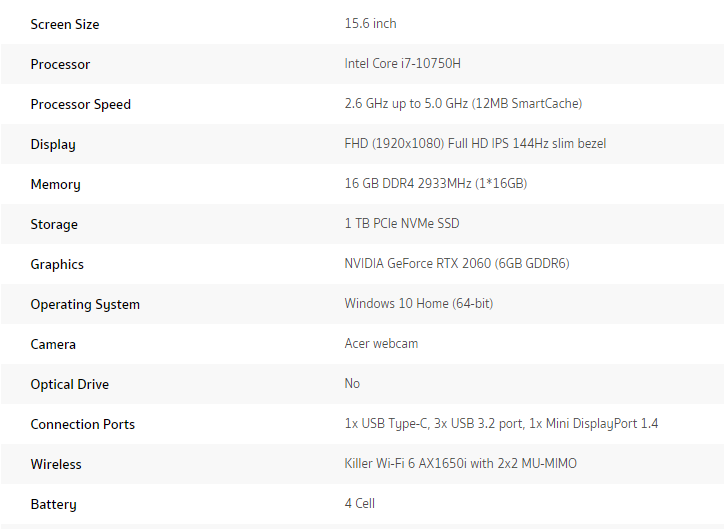Click the Processor Speed label

pyautogui.click(x=80, y=104)
